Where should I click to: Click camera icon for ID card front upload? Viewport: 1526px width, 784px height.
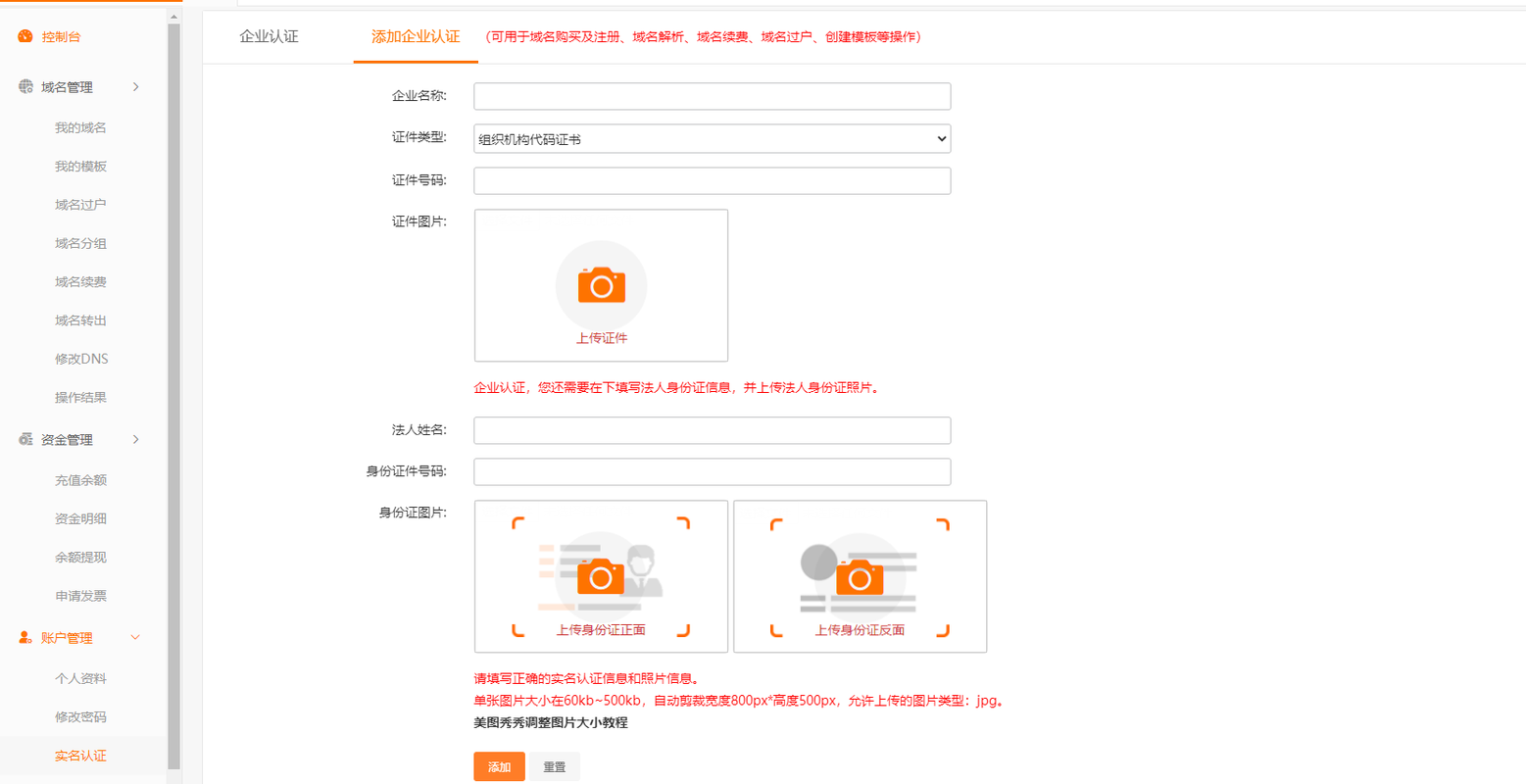coord(601,576)
